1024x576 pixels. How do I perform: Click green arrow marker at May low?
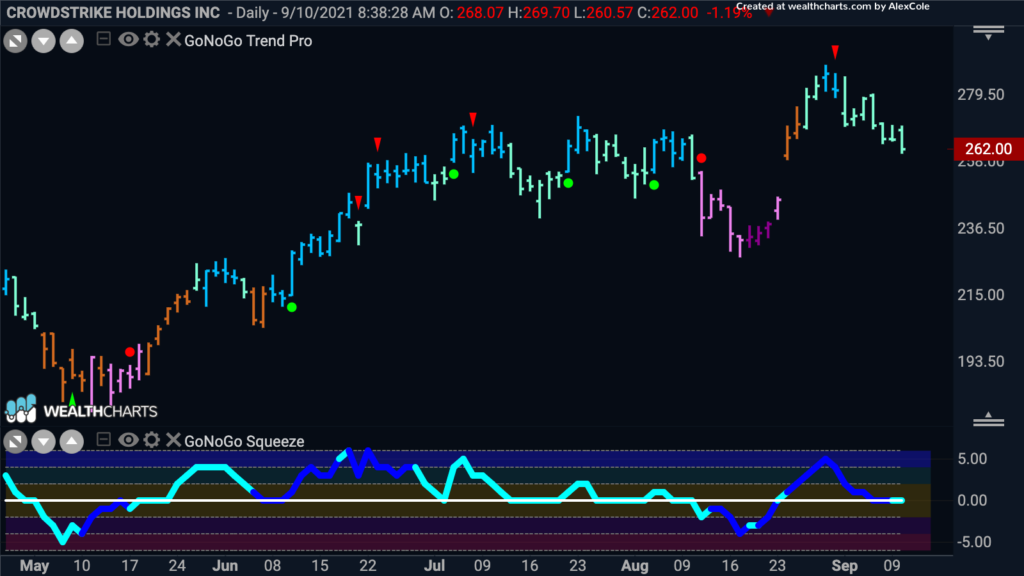pyautogui.click(x=72, y=398)
